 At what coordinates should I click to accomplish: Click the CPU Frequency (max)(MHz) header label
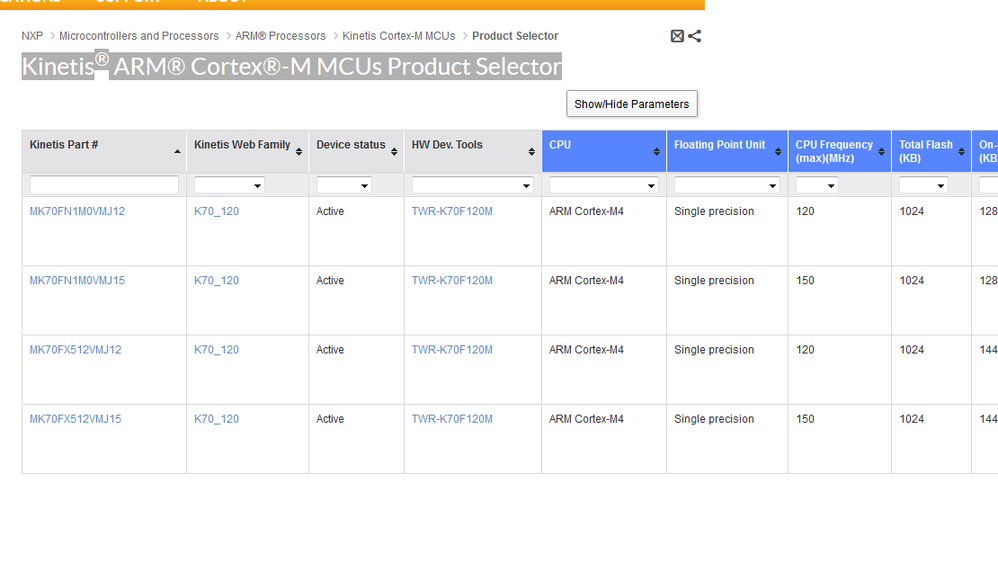pyautogui.click(x=834, y=152)
